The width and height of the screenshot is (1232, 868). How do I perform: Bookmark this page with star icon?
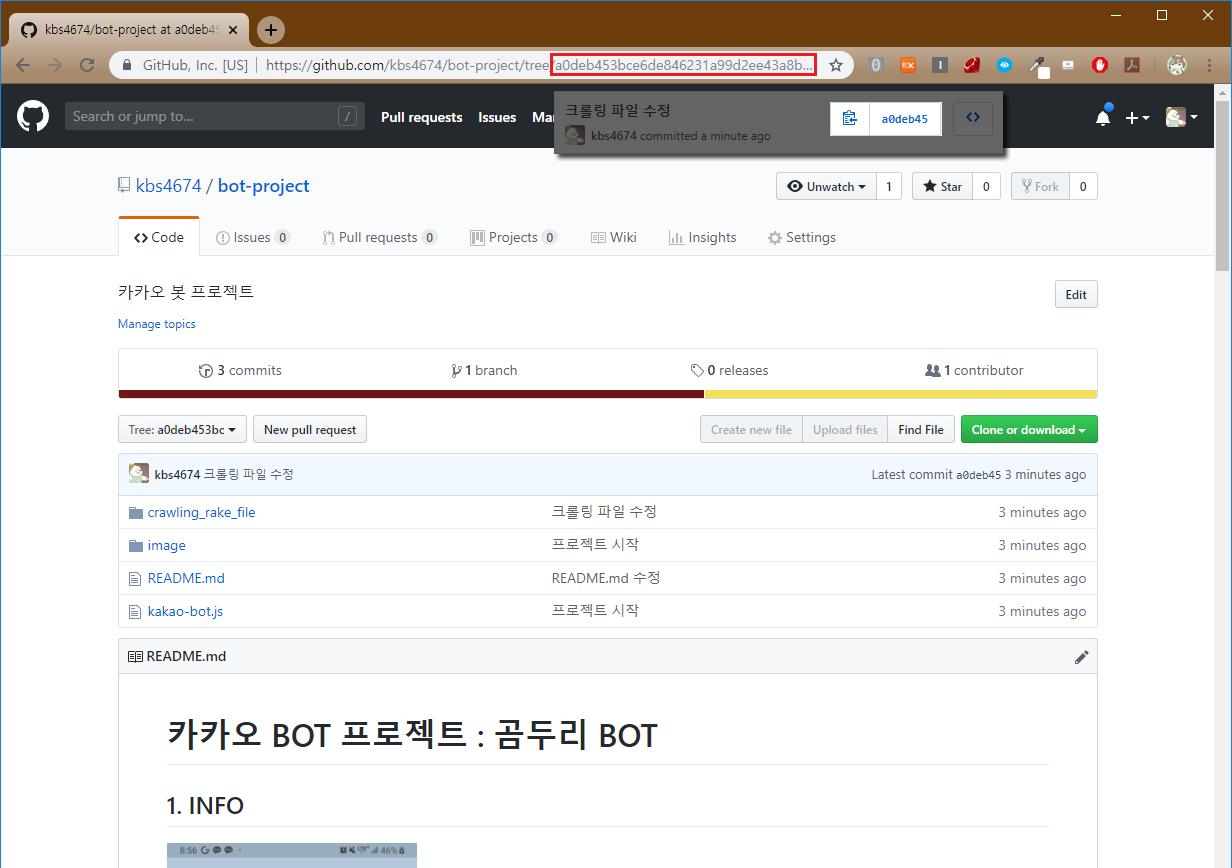tap(836, 65)
